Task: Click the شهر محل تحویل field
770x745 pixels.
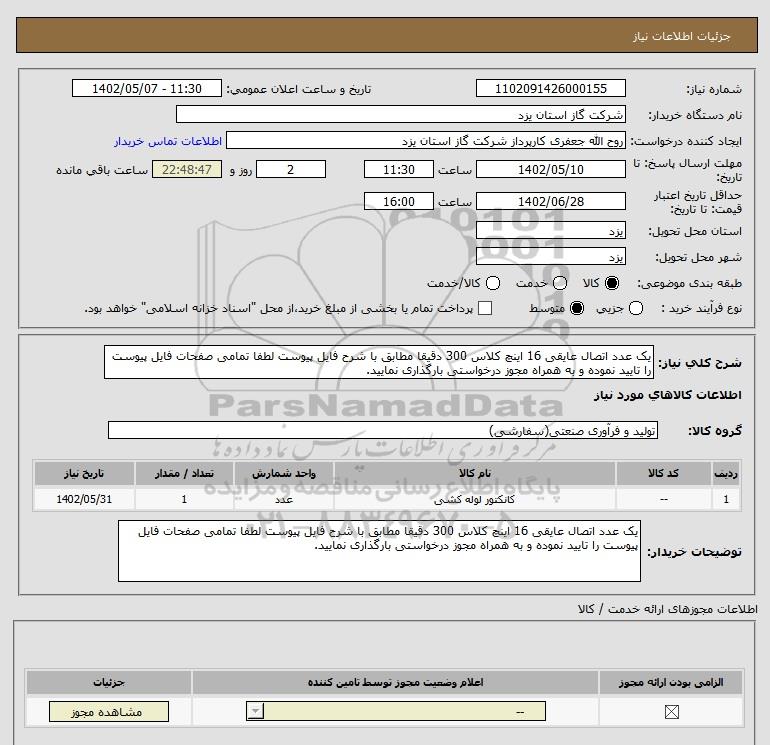Action: point(550,256)
